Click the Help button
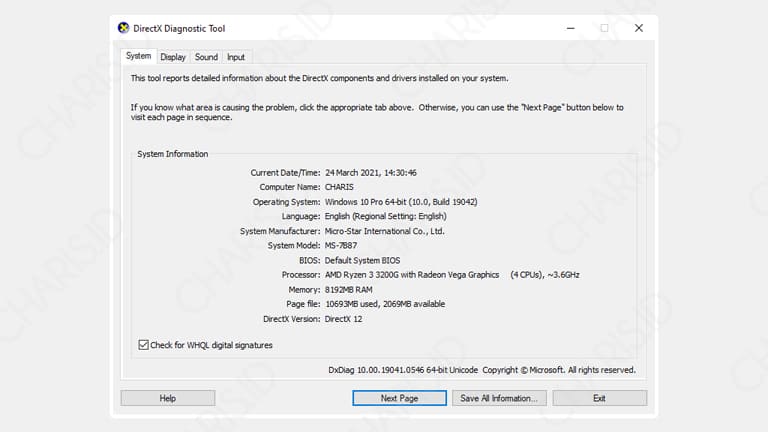Screen dimensions: 768x432 [x=168, y=398]
